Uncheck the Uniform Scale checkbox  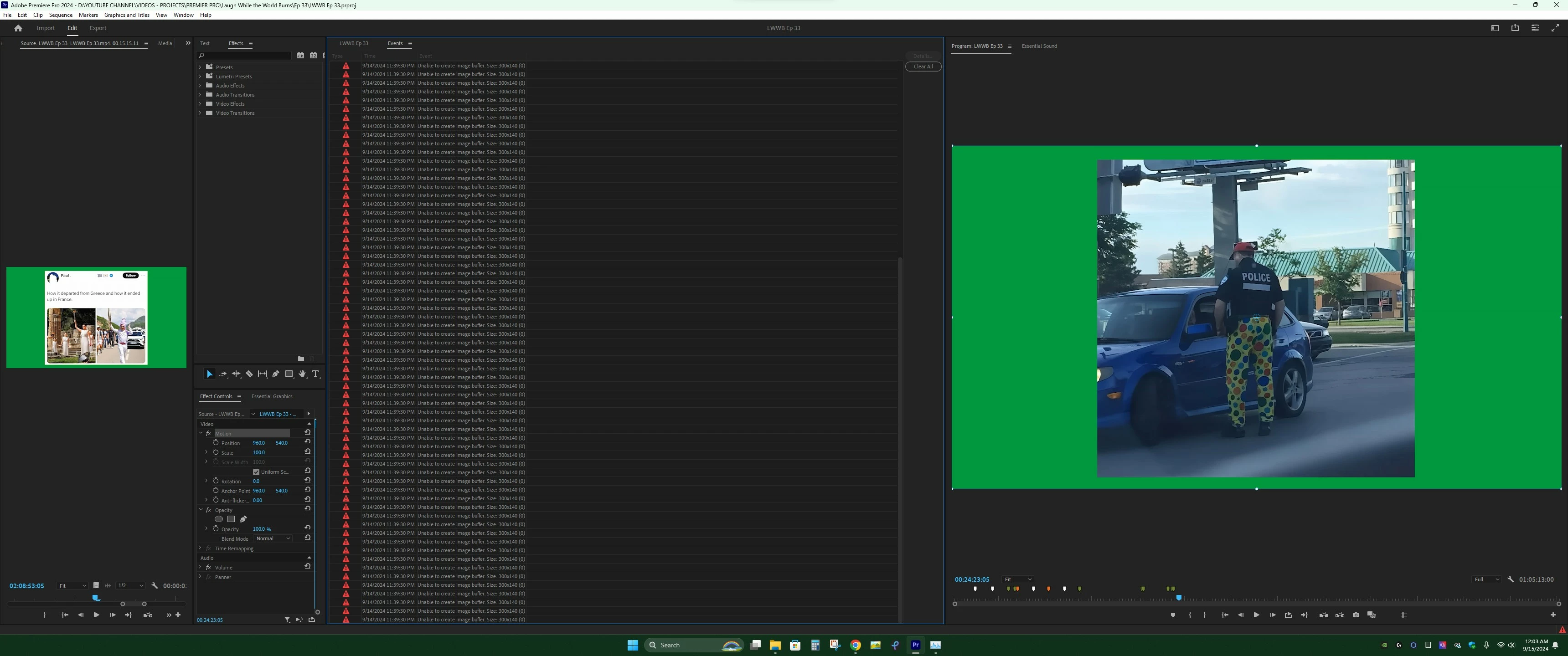click(x=256, y=471)
